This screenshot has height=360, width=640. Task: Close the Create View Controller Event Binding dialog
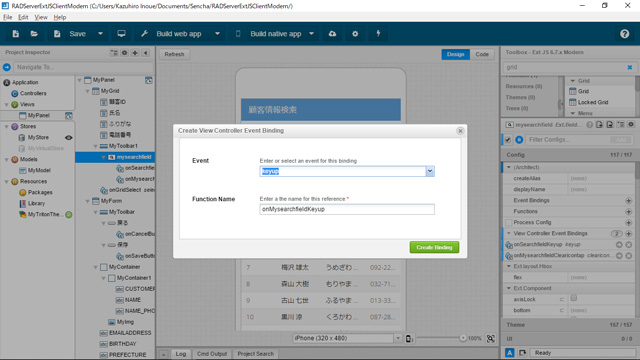point(460,131)
